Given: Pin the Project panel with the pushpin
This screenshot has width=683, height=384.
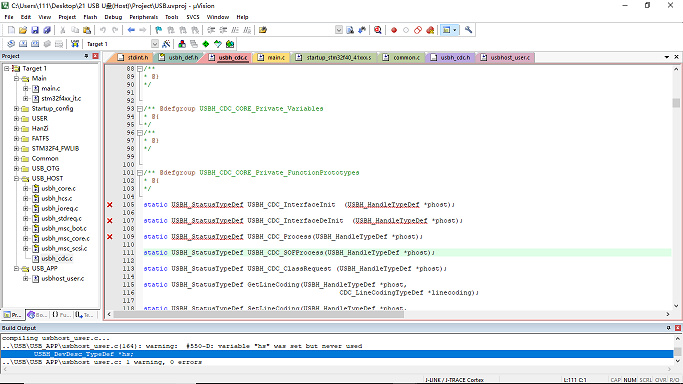Looking at the screenshot, I should [86, 56].
